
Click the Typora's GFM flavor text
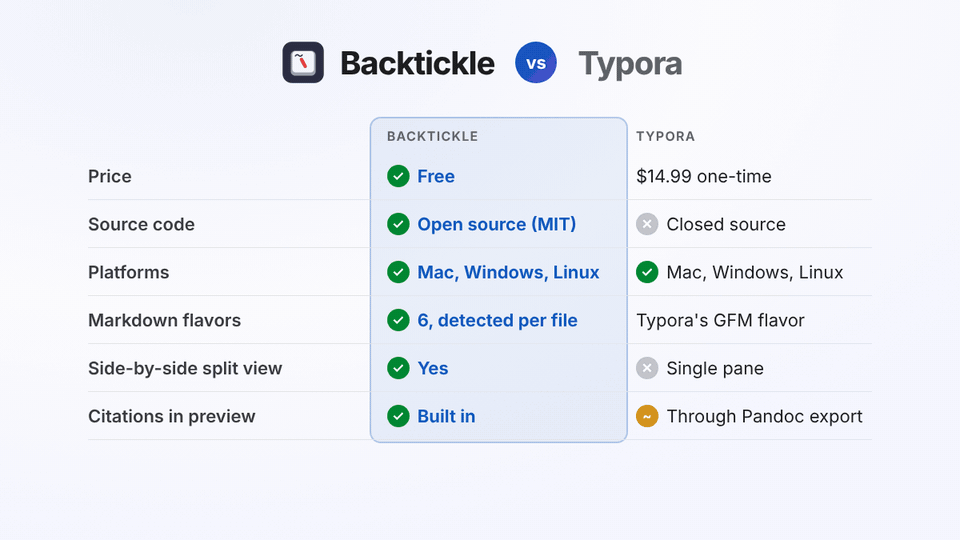click(720, 320)
